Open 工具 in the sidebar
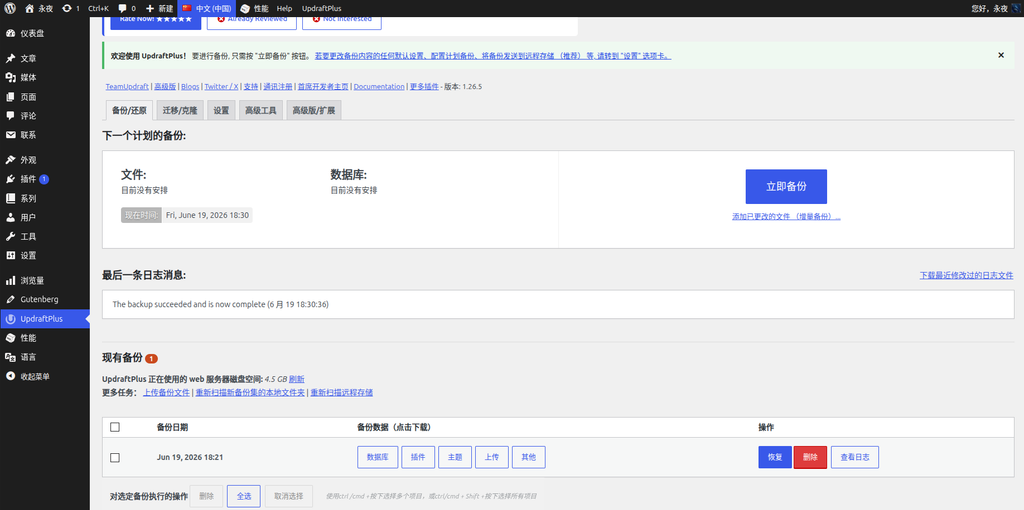Screen dimensions: 1024x510 coord(44,236)
